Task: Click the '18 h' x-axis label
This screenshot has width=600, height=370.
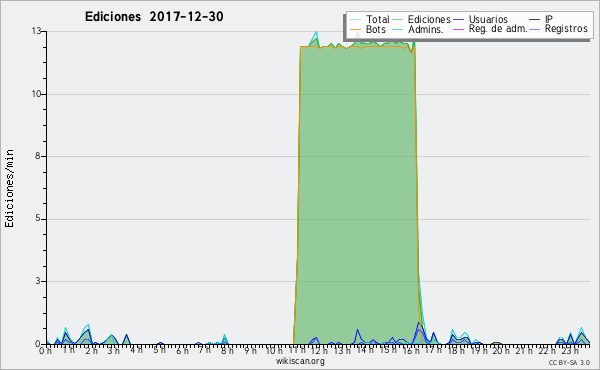Action: tap(456, 350)
